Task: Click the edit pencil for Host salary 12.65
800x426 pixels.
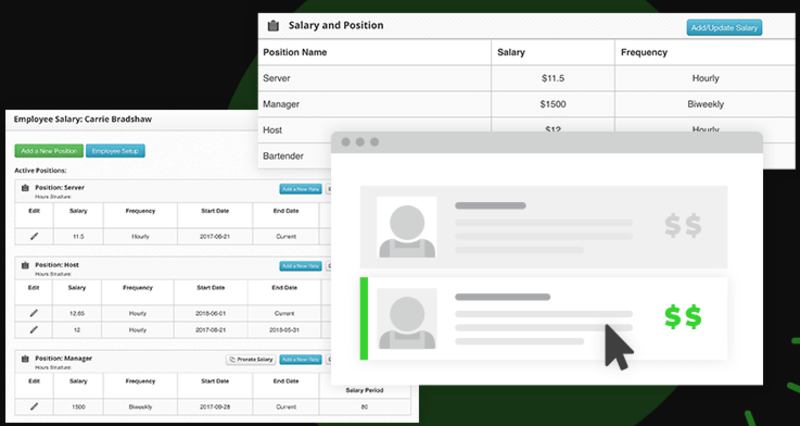Action: point(33,313)
